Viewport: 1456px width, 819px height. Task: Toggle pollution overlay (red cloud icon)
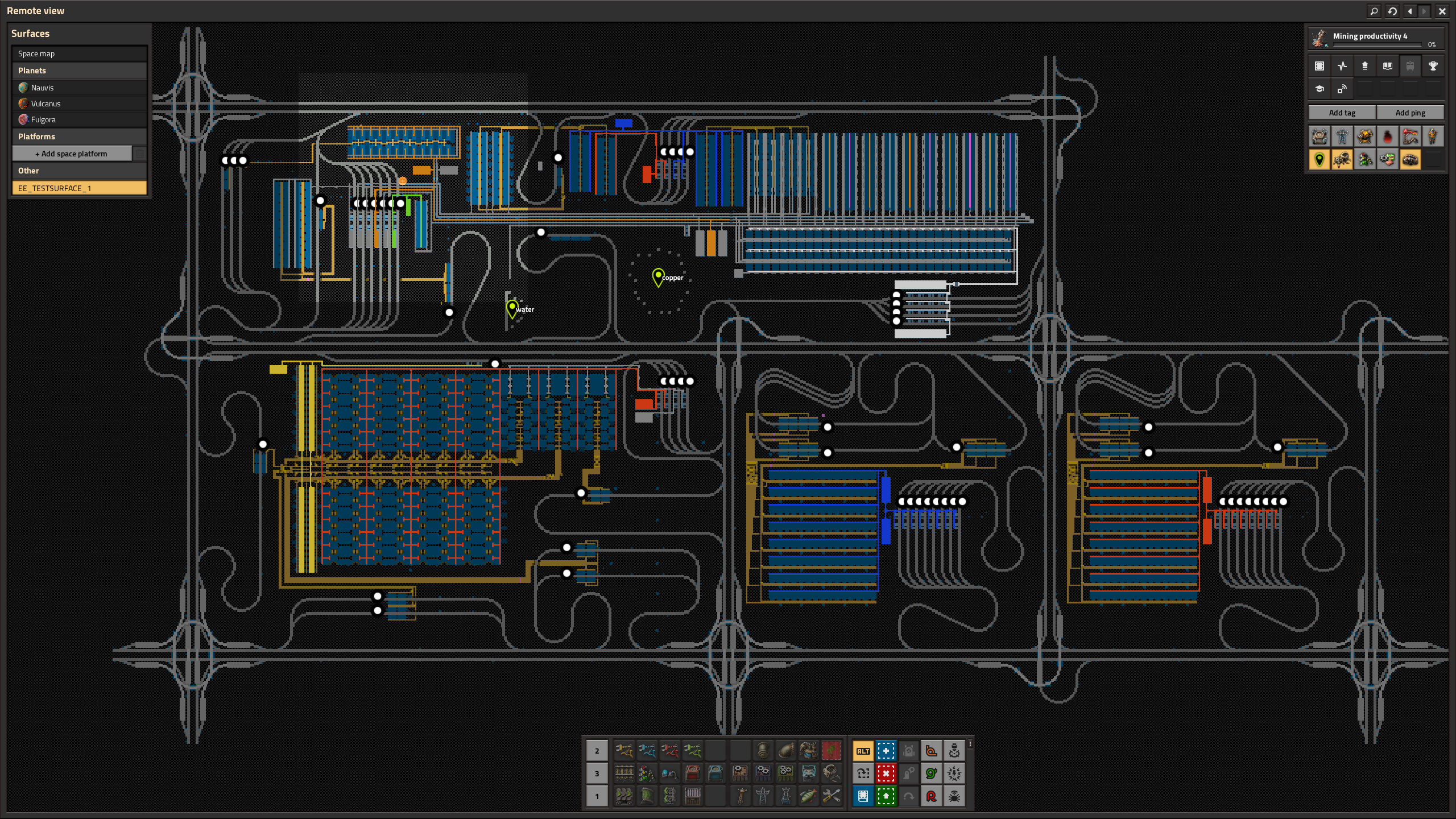(x=1388, y=136)
